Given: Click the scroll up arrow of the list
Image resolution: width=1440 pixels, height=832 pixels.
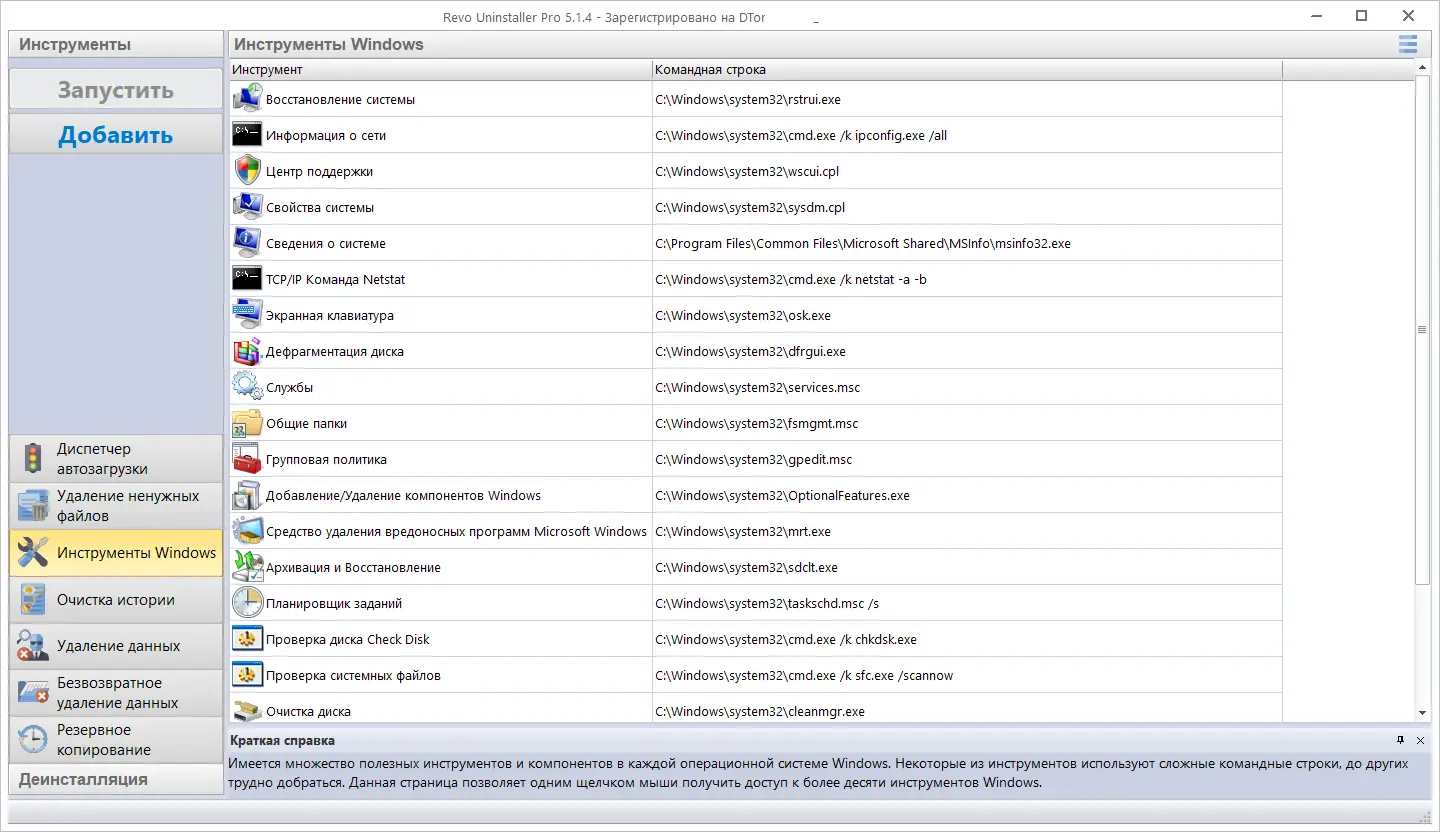Looking at the screenshot, I should point(1422,69).
